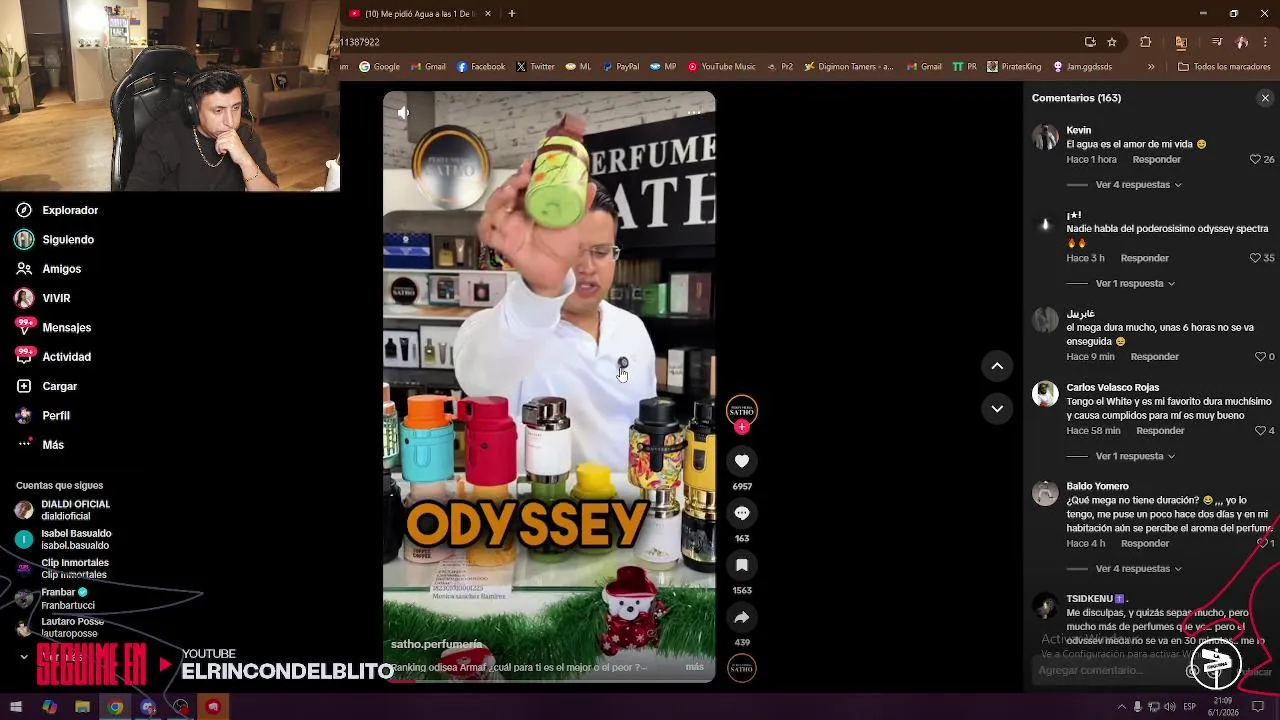Screen dimensions: 1280x720
Task: Reply to Kevin's comment
Action: [1156, 159]
